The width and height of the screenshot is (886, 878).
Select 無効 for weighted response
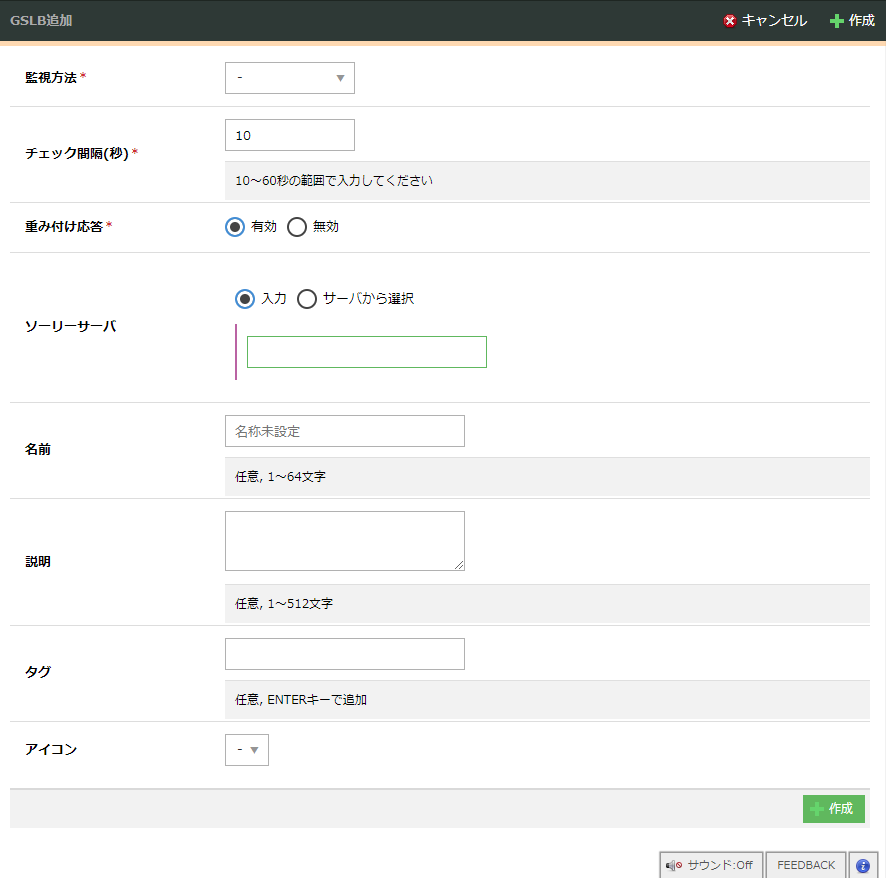point(297,227)
